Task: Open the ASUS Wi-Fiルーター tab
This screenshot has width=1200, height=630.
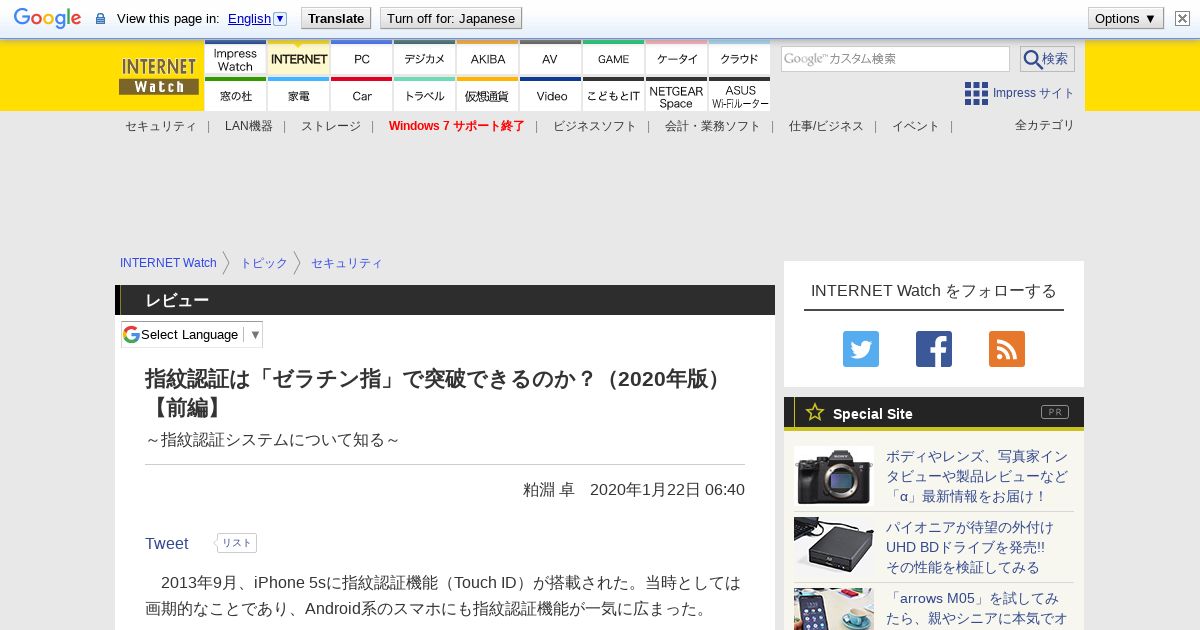Action: [739, 95]
